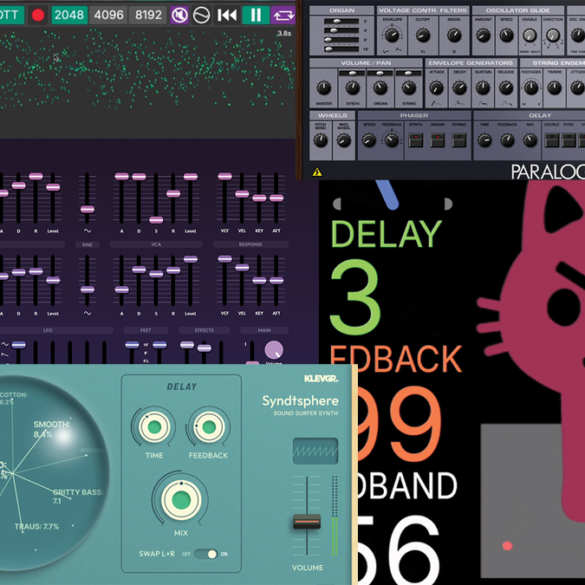The width and height of the screenshot is (585, 585).
Task: Click the Syndtsphere delay TIME knob
Action: [x=154, y=427]
